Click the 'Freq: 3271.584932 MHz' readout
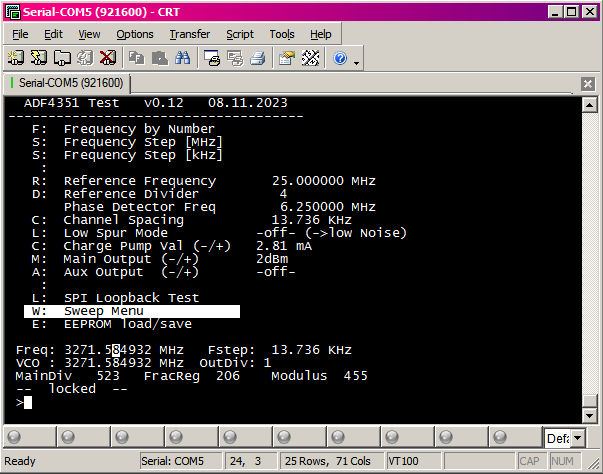Screen dimensions: 603x474 [x=100, y=350]
